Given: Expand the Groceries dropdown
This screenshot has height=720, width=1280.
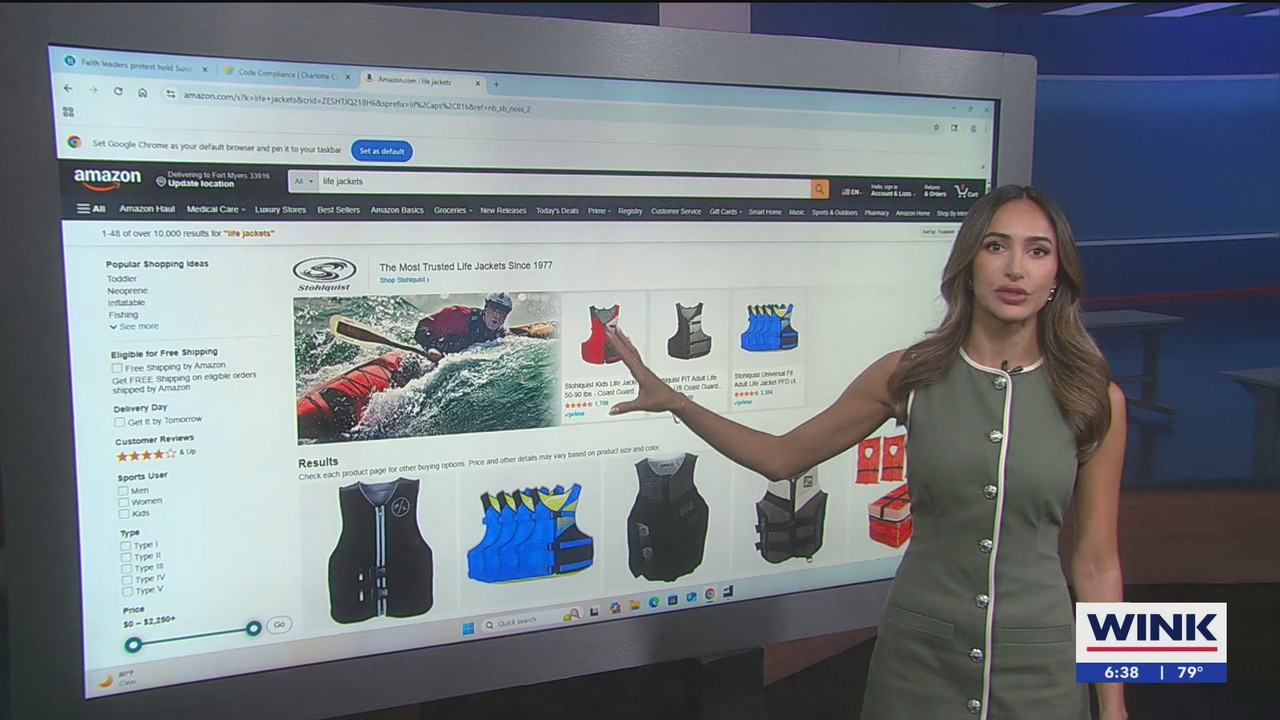Looking at the screenshot, I should 452,211.
